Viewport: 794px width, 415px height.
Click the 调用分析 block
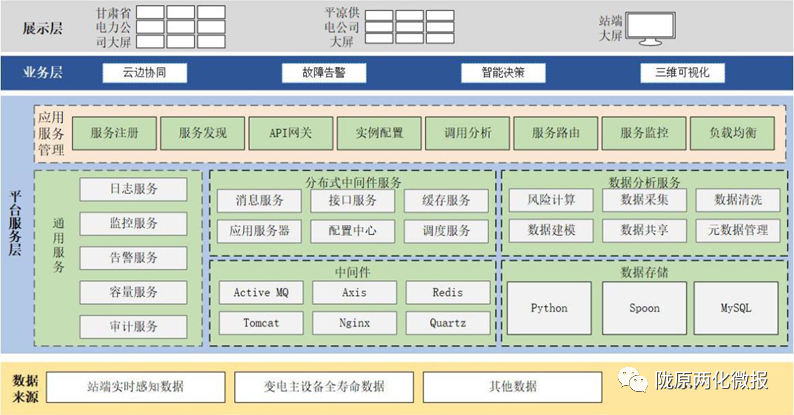[x=467, y=133]
